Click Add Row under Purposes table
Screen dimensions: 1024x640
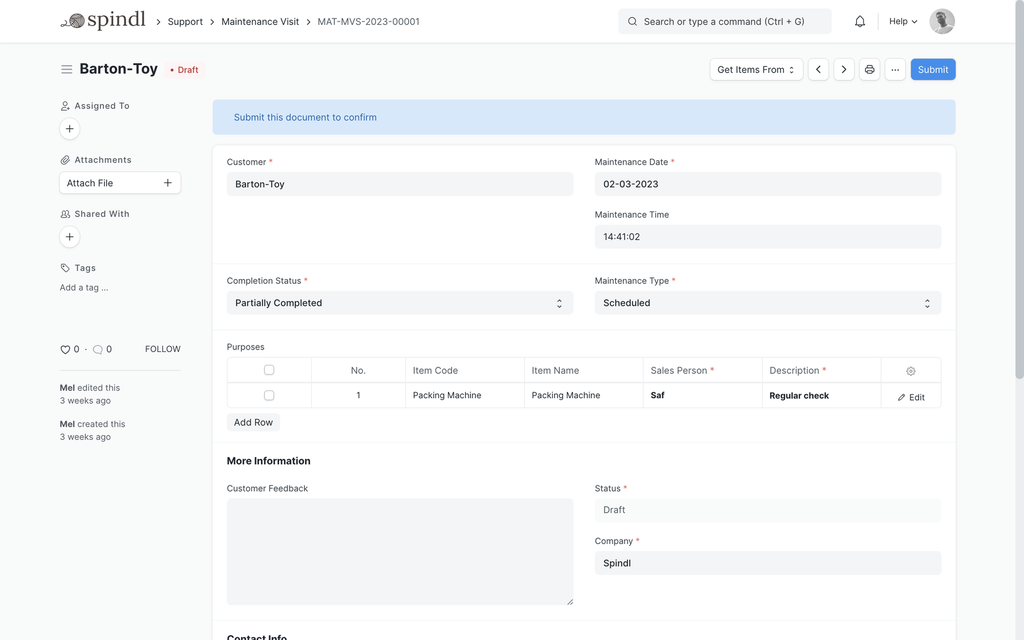coord(253,422)
